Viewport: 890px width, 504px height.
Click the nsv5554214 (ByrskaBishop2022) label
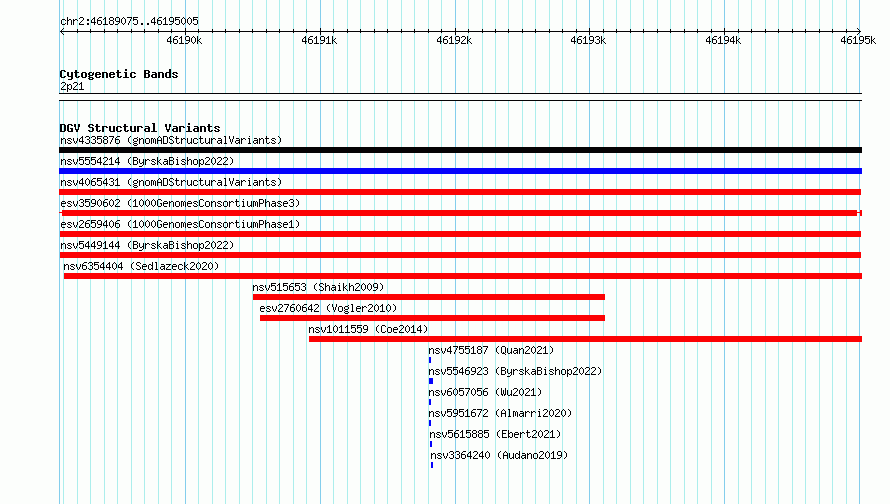[x=147, y=161]
